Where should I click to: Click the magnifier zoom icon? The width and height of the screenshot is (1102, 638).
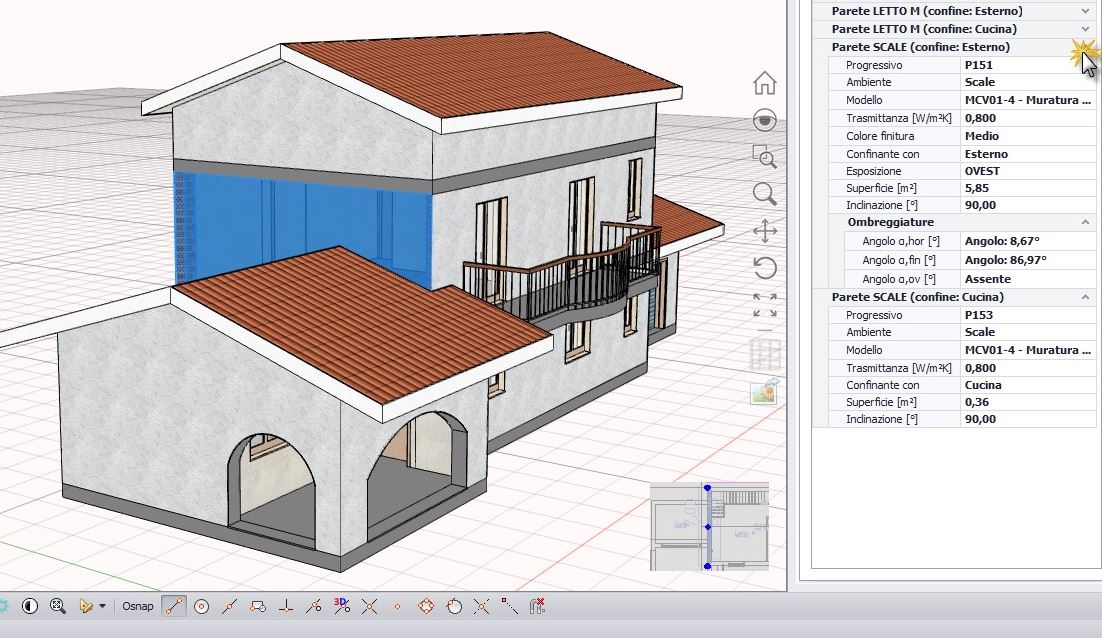(764, 194)
